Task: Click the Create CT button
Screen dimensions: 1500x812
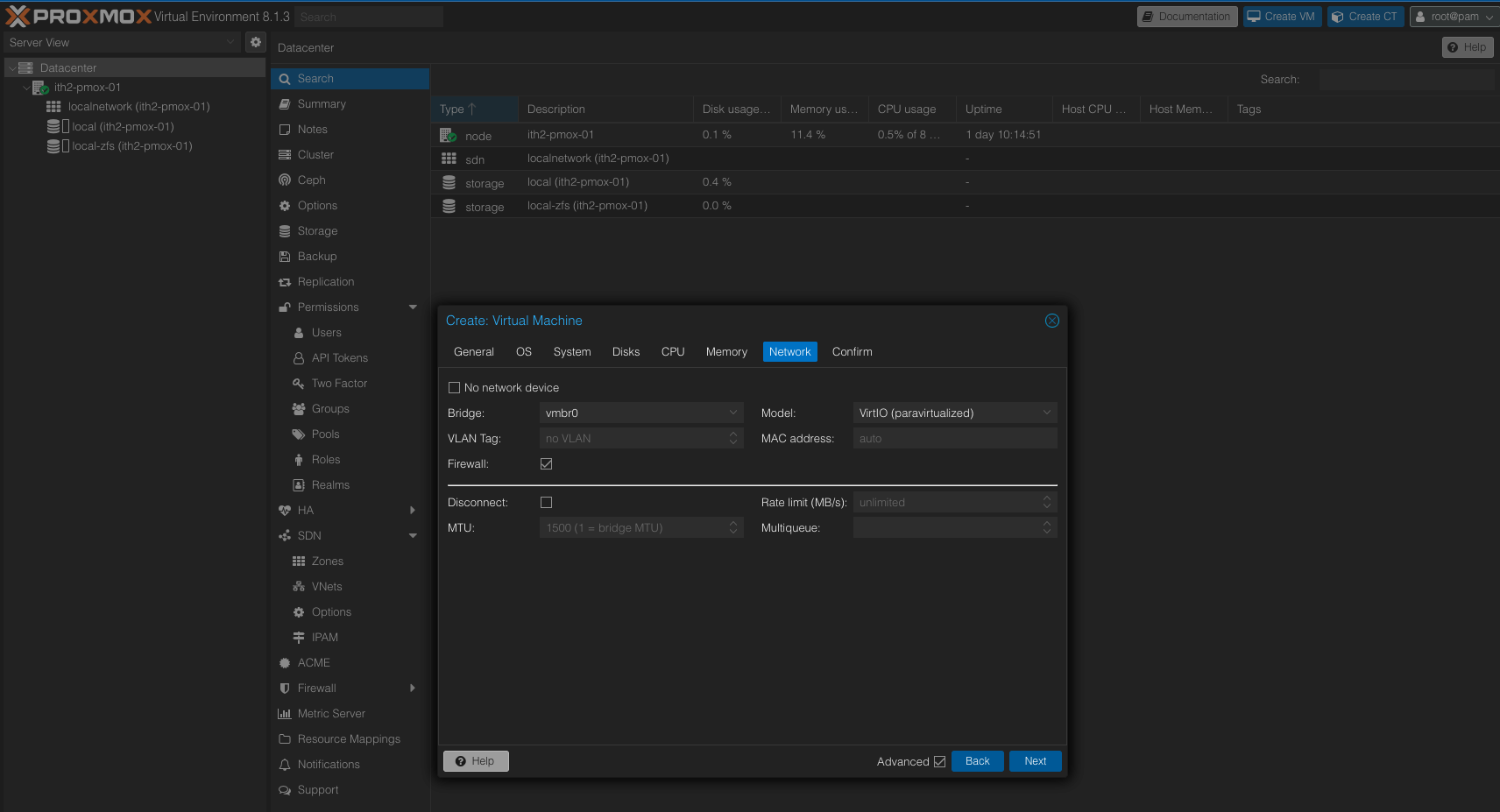Action: pos(1365,17)
